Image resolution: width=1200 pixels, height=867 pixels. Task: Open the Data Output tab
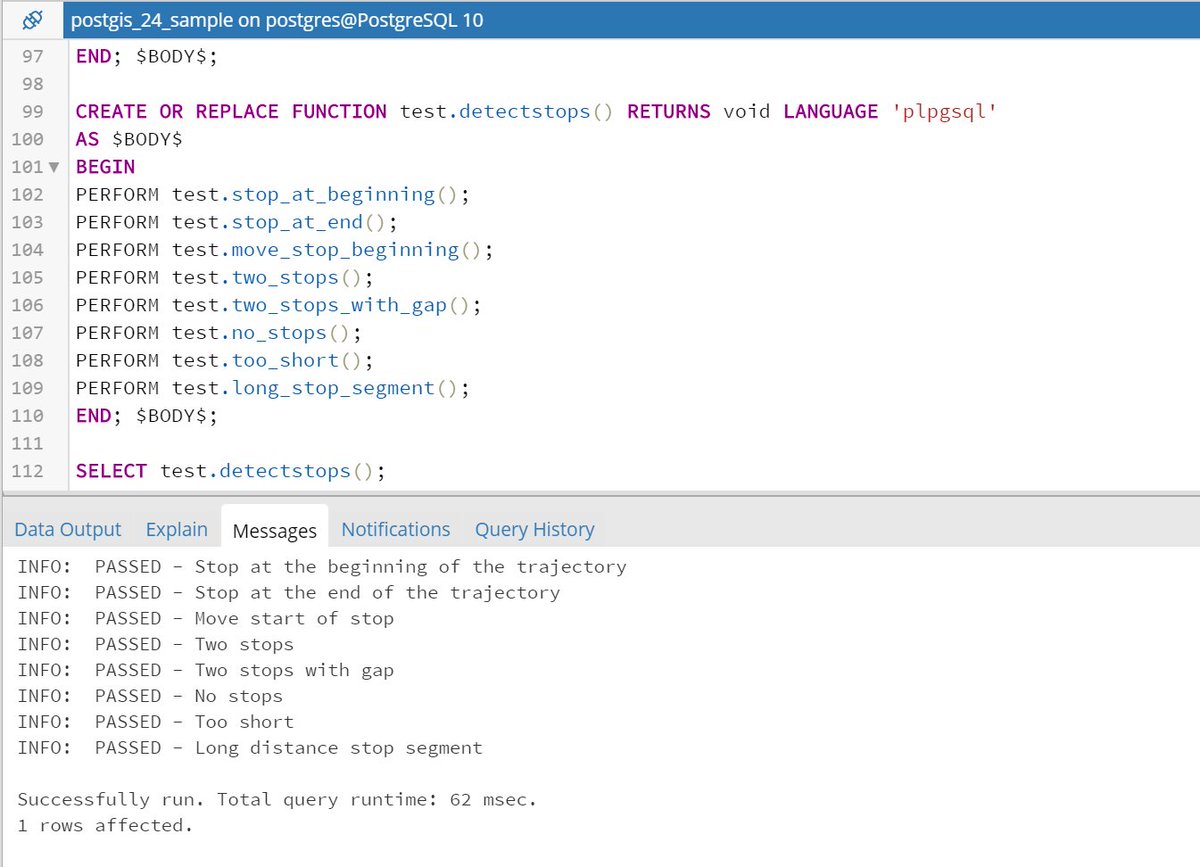coord(68,530)
